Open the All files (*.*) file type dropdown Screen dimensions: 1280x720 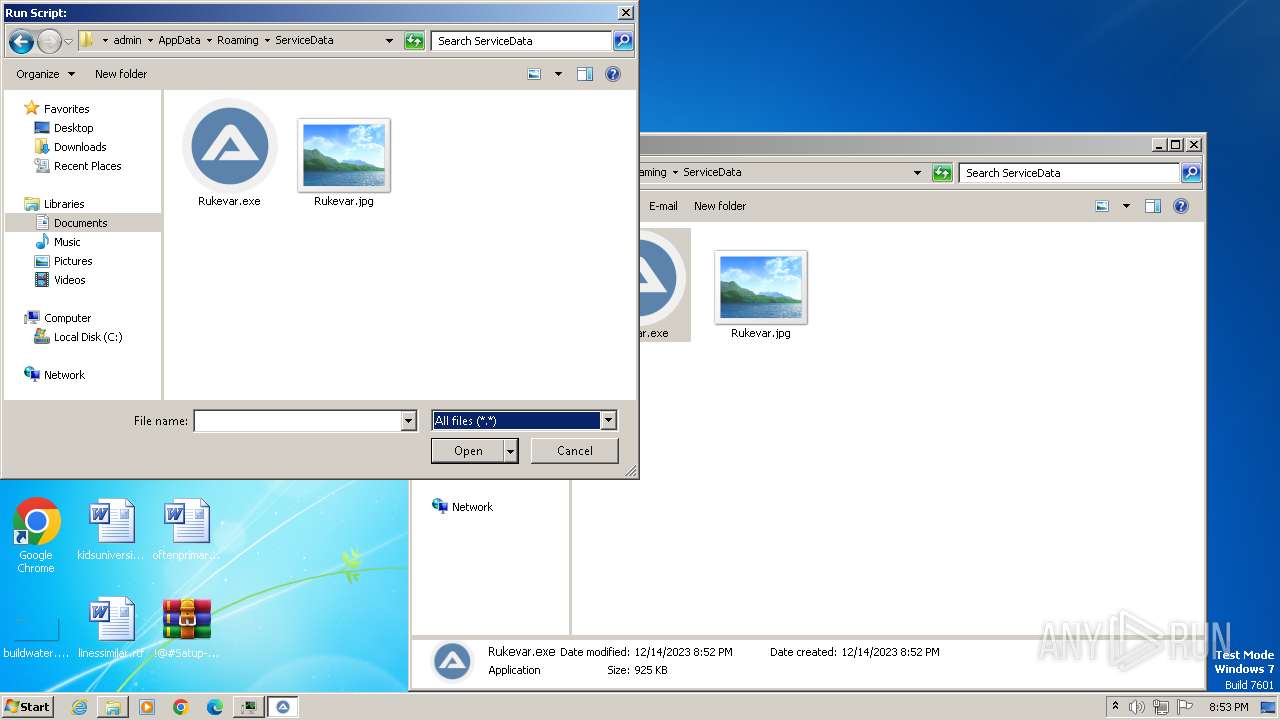[524, 421]
